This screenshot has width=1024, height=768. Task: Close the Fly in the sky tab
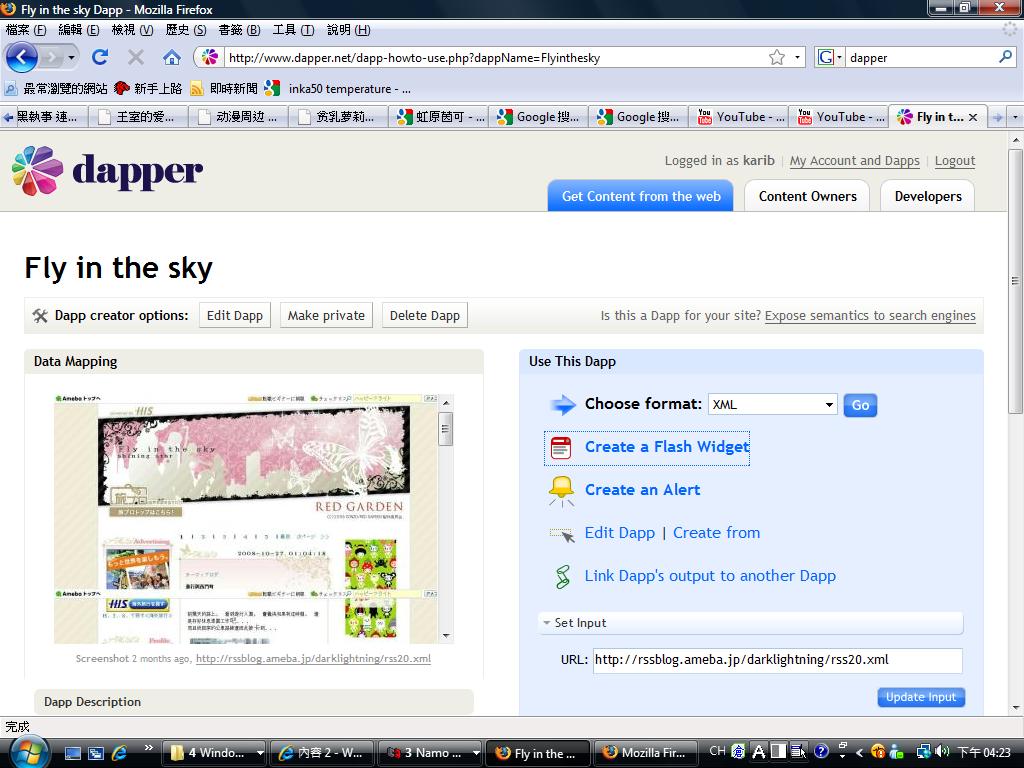pyautogui.click(x=973, y=117)
